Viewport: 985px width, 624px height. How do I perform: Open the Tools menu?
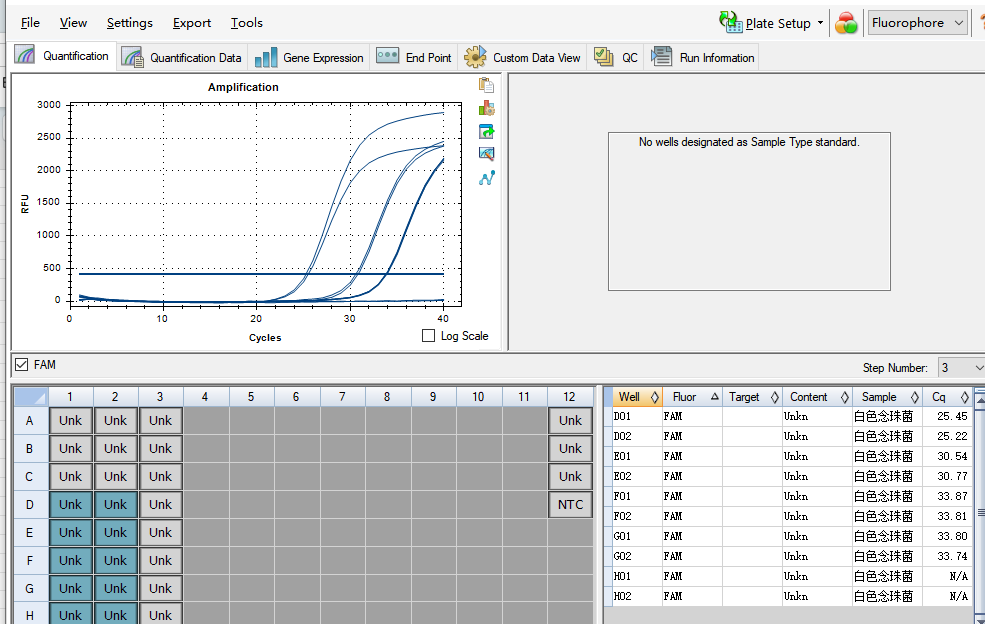[x=246, y=23]
